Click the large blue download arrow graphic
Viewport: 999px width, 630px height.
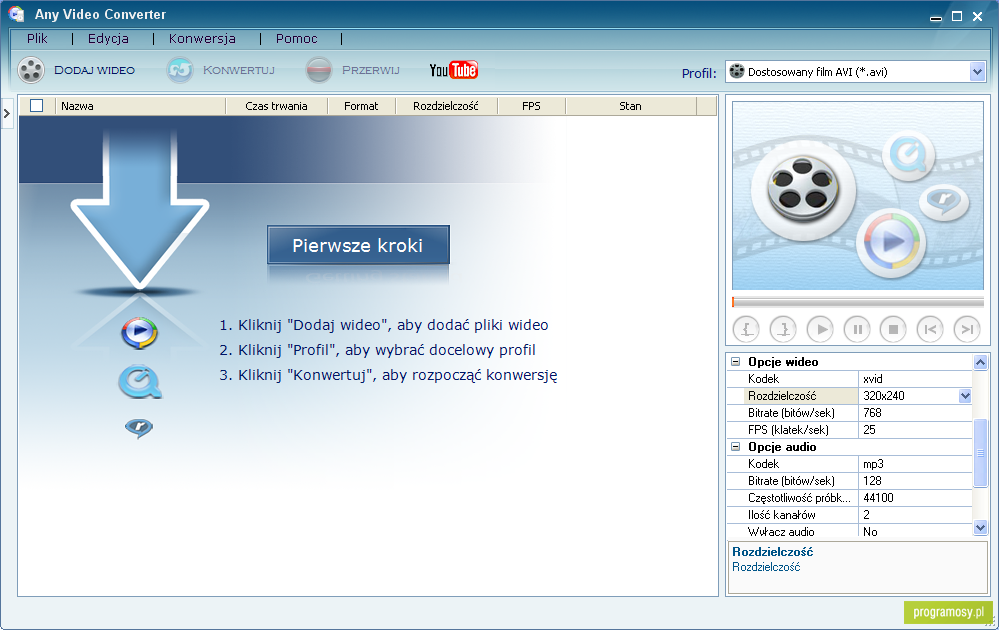pyautogui.click(x=140, y=209)
